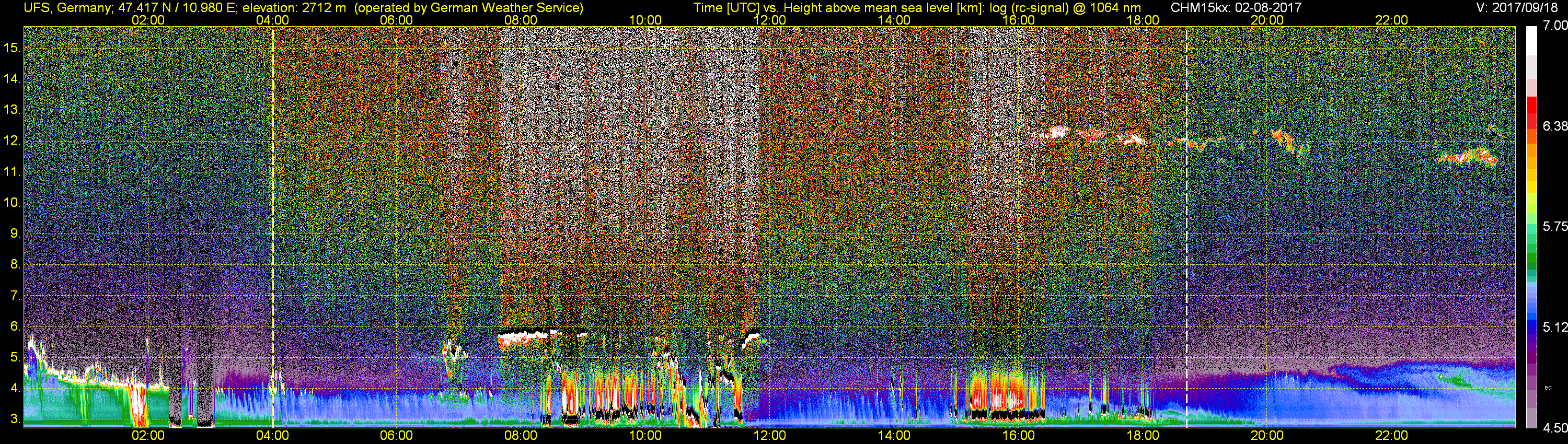Click the '18:00' label on bottom axis
This screenshot has height=444, width=1568.
[x=1143, y=436]
